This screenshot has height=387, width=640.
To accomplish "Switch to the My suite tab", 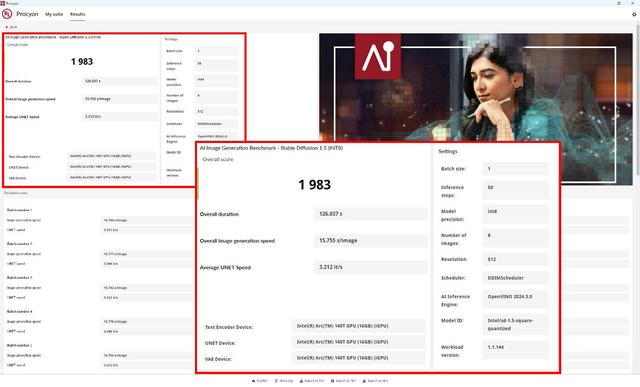I will pos(54,14).
